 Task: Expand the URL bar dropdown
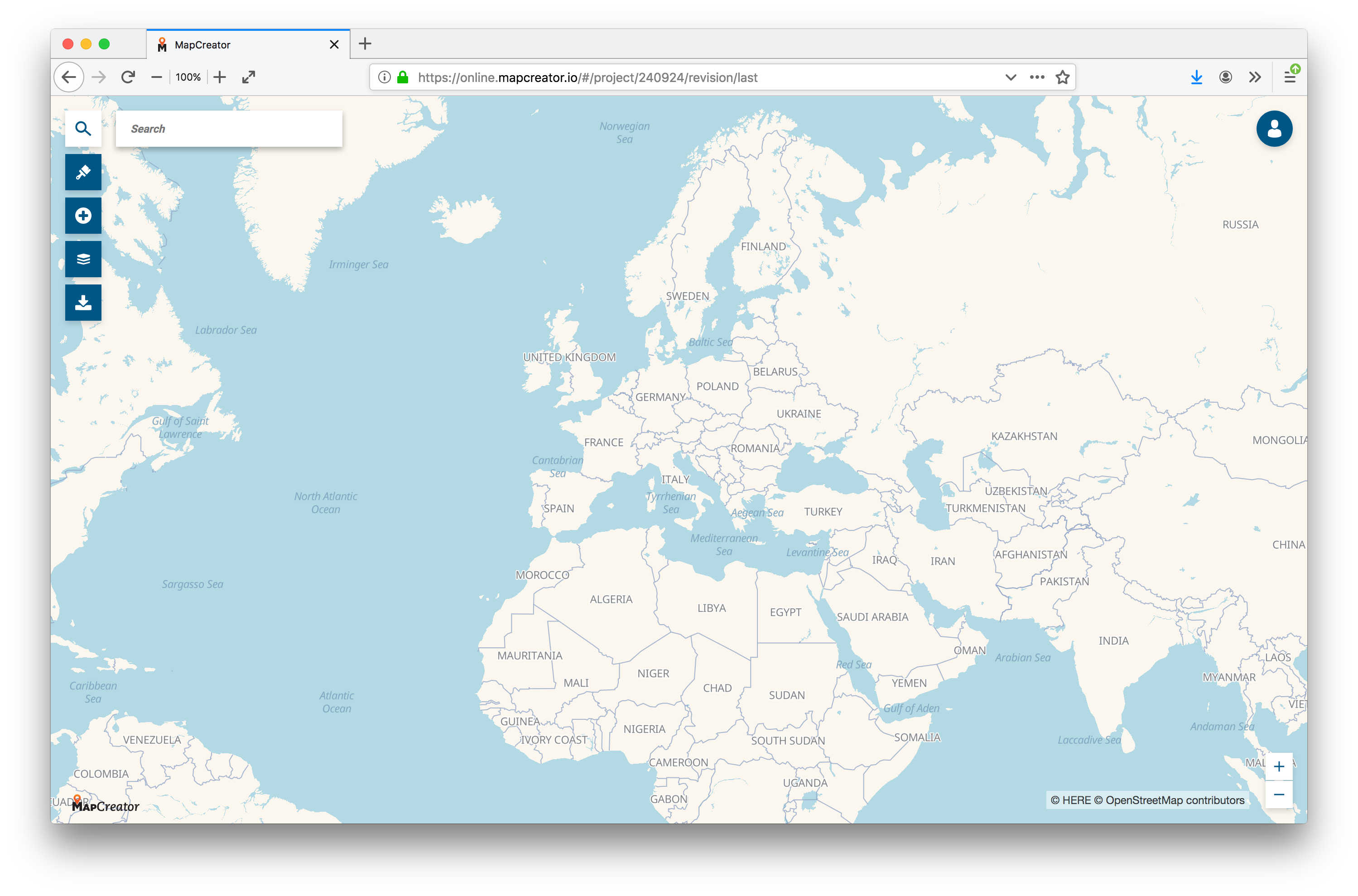[x=1010, y=77]
